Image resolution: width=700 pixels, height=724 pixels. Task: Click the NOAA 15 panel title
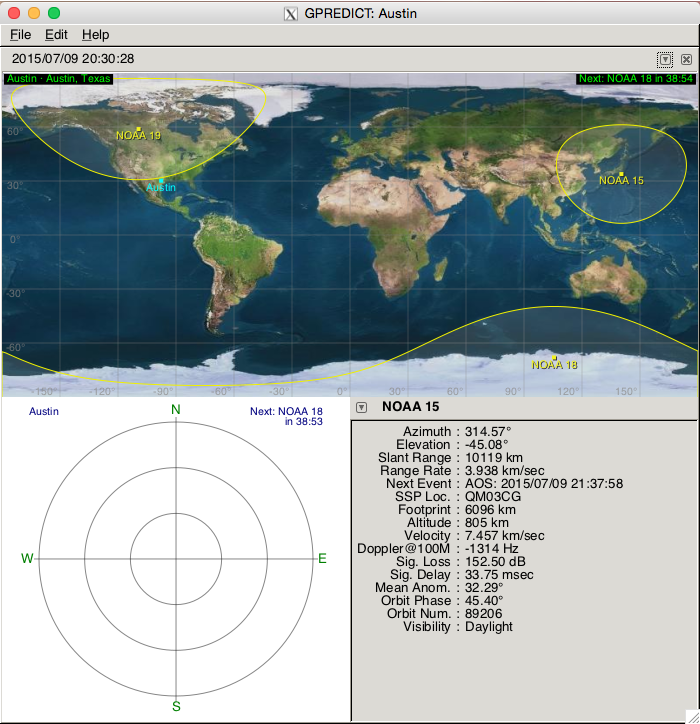(410, 407)
